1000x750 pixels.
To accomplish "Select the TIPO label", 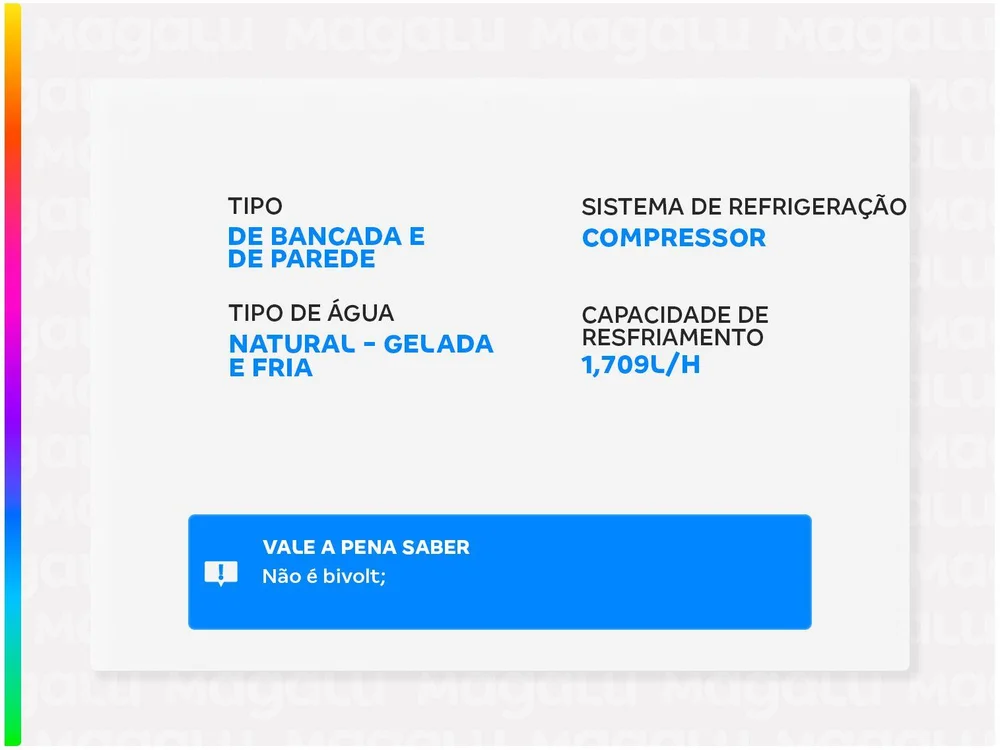I will point(255,207).
